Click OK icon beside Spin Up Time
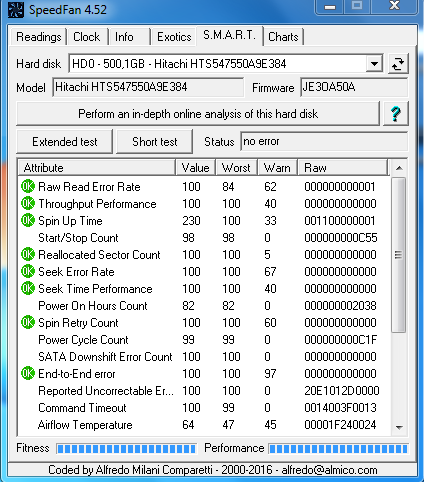The width and height of the screenshot is (424, 482). (x=28, y=220)
